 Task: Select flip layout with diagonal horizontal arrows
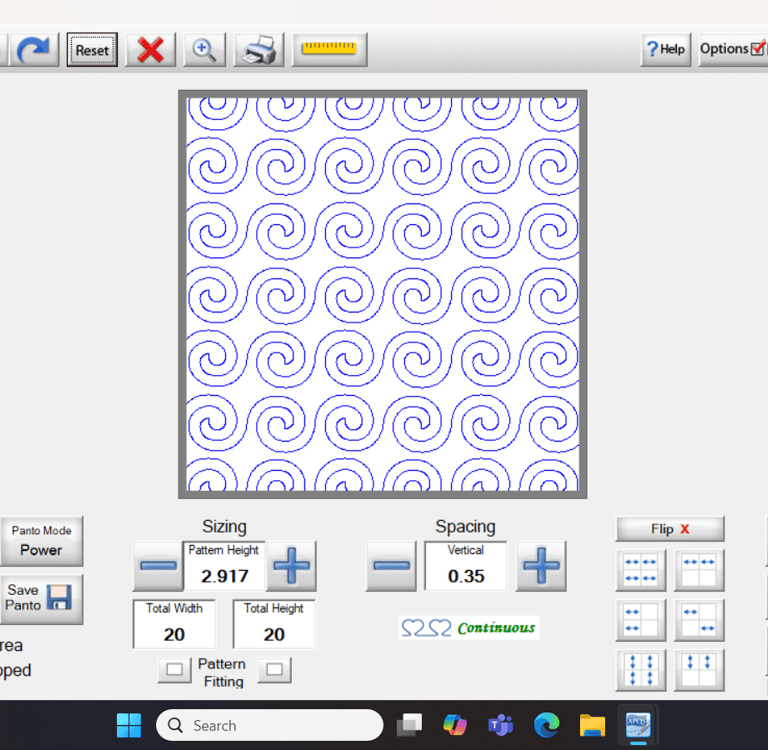point(699,620)
